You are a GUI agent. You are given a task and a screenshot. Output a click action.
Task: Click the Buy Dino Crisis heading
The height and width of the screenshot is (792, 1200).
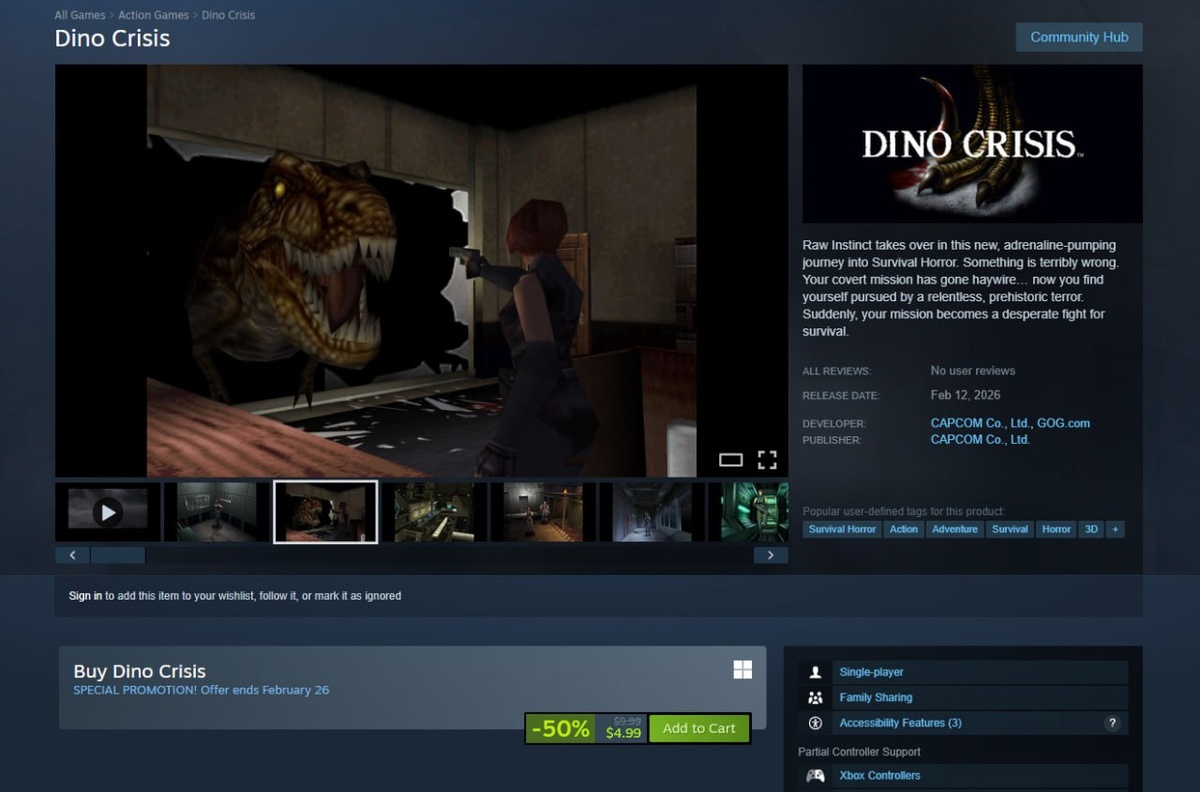[140, 672]
